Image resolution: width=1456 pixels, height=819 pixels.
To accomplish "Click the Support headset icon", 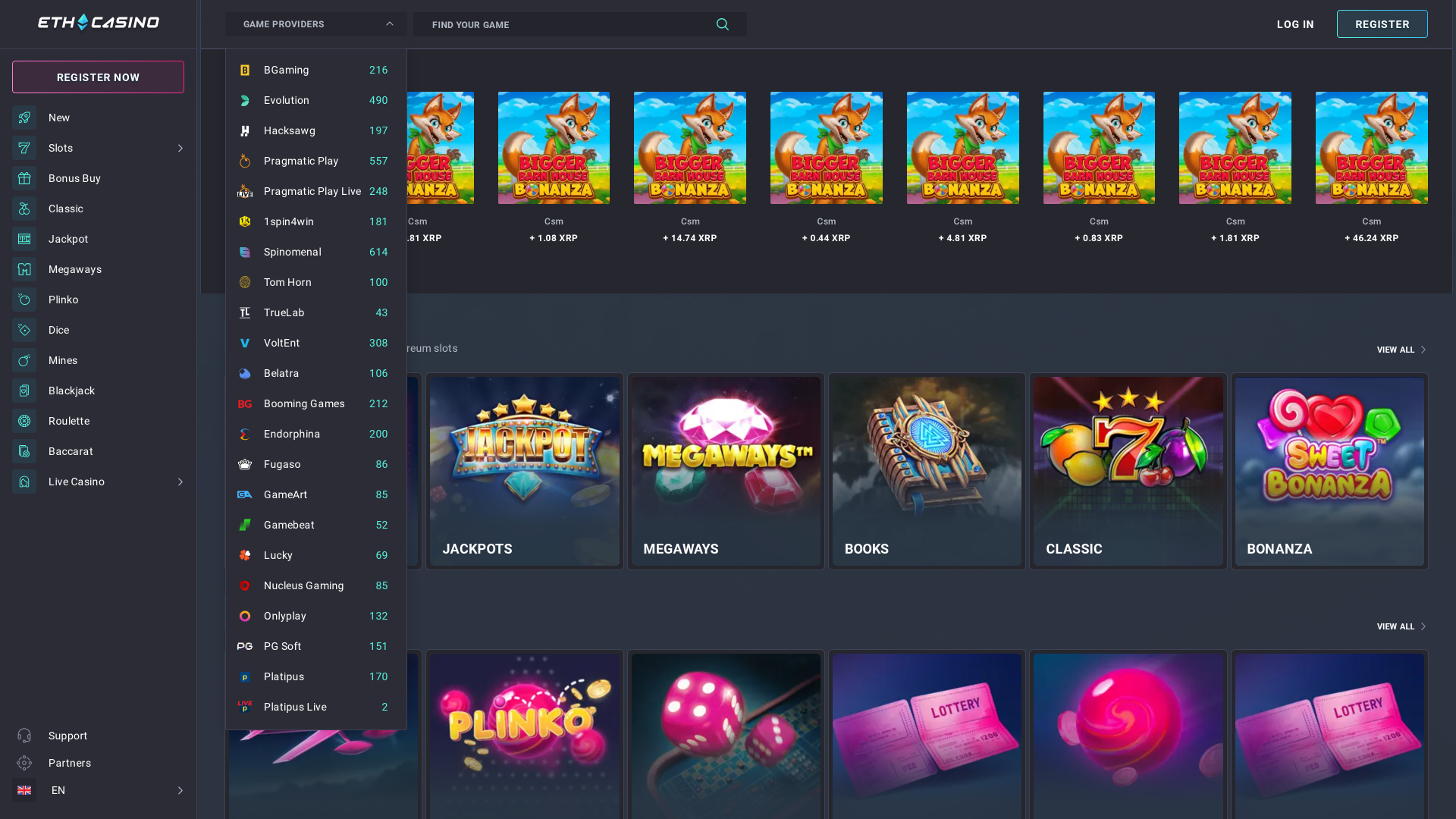I will (x=24, y=736).
